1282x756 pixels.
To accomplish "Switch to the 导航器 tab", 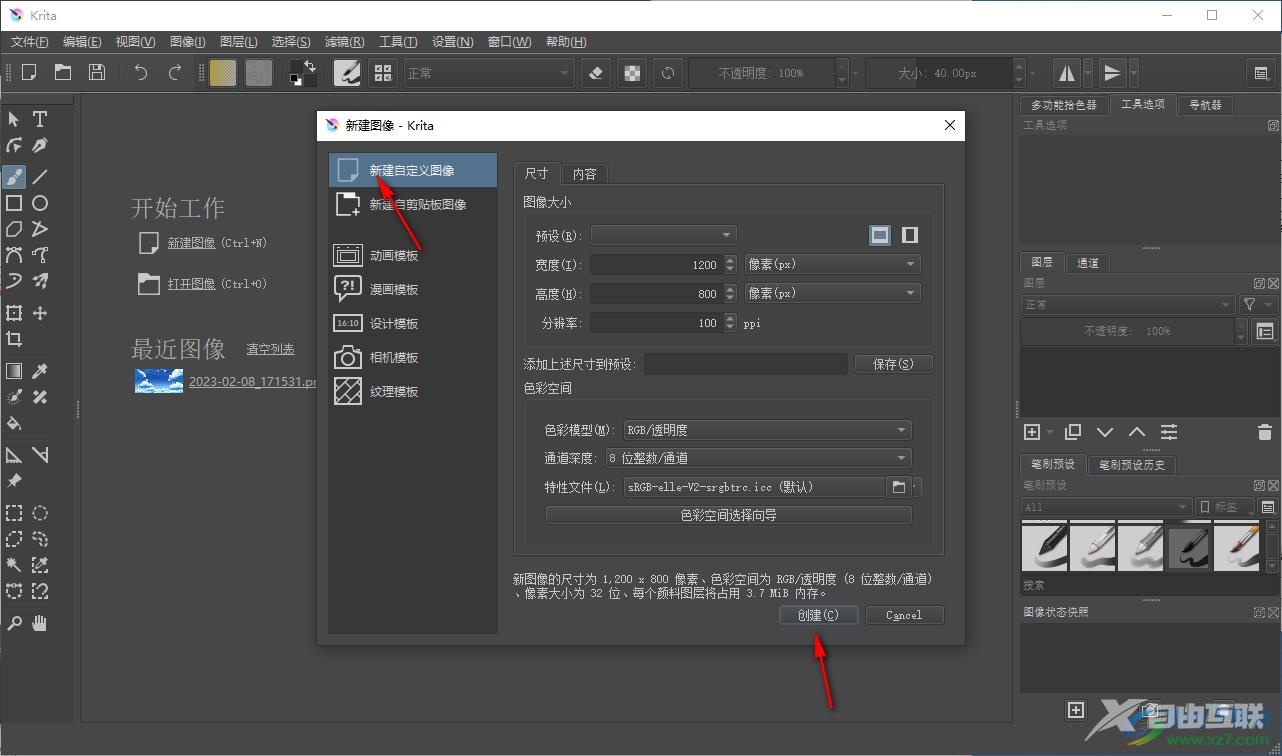I will pos(1205,104).
